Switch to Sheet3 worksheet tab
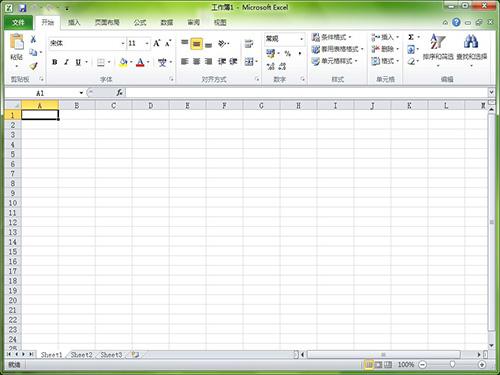 [x=111, y=355]
